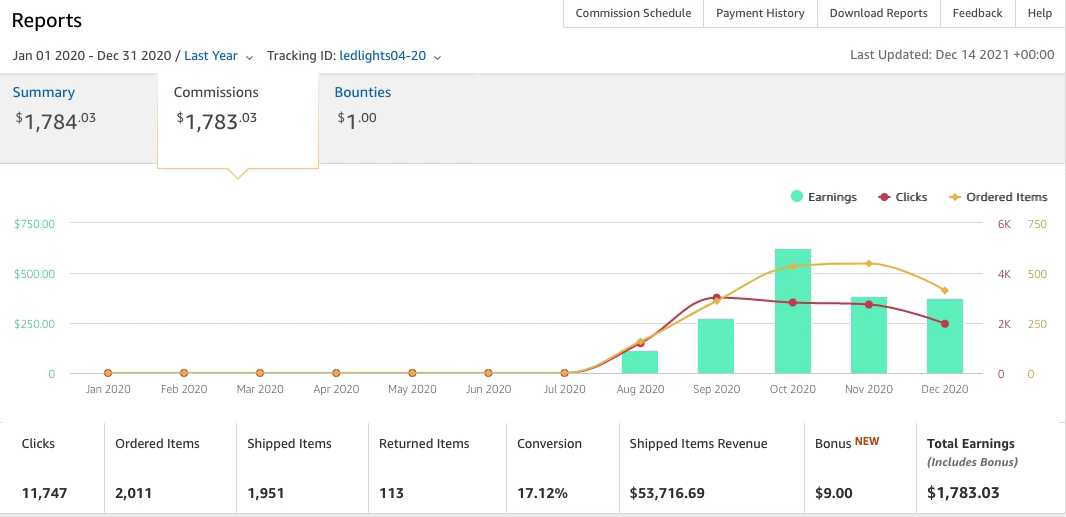This screenshot has width=1066, height=517.
Task: Click the Clicks legend label
Action: 911,197
